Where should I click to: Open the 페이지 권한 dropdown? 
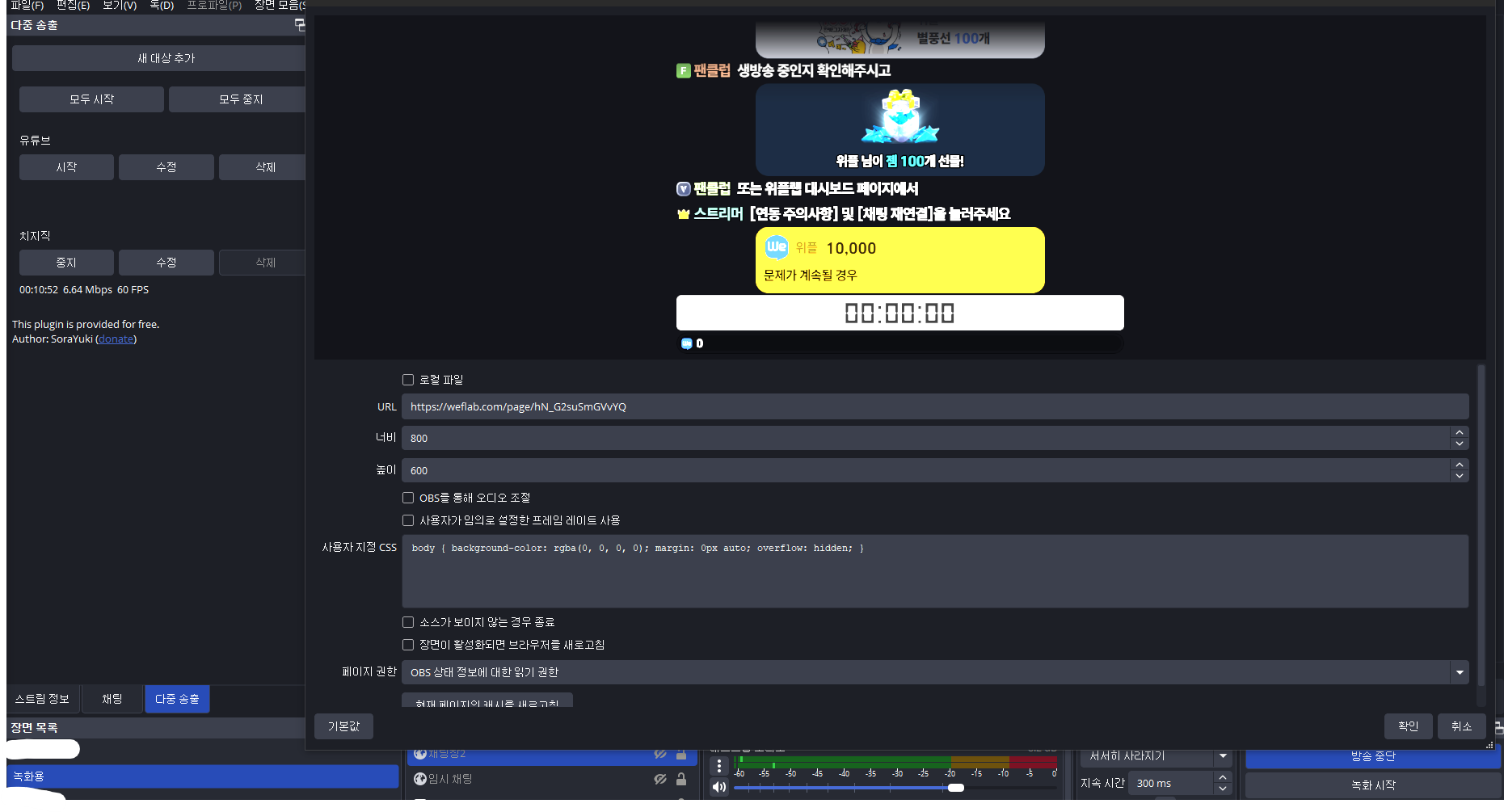[935, 672]
